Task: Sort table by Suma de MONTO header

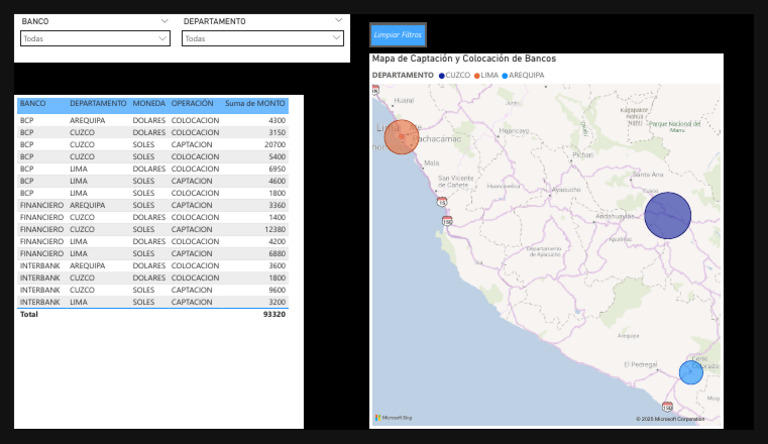Action: 255,103
